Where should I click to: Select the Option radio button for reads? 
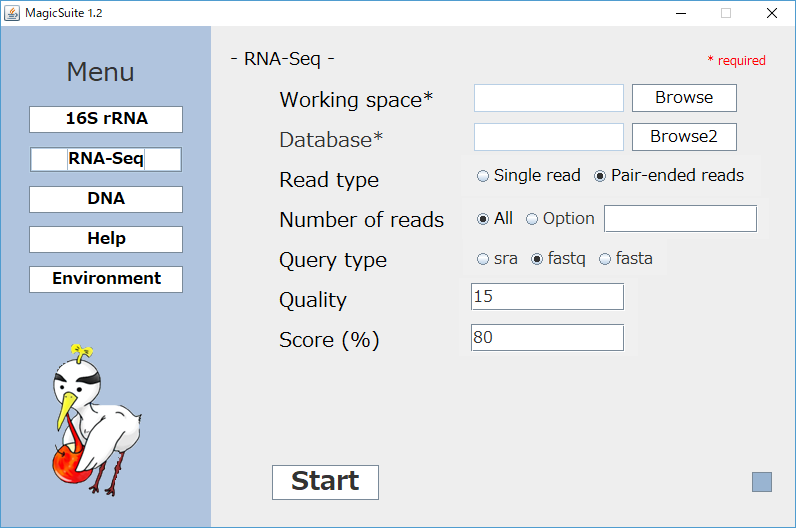[560, 219]
